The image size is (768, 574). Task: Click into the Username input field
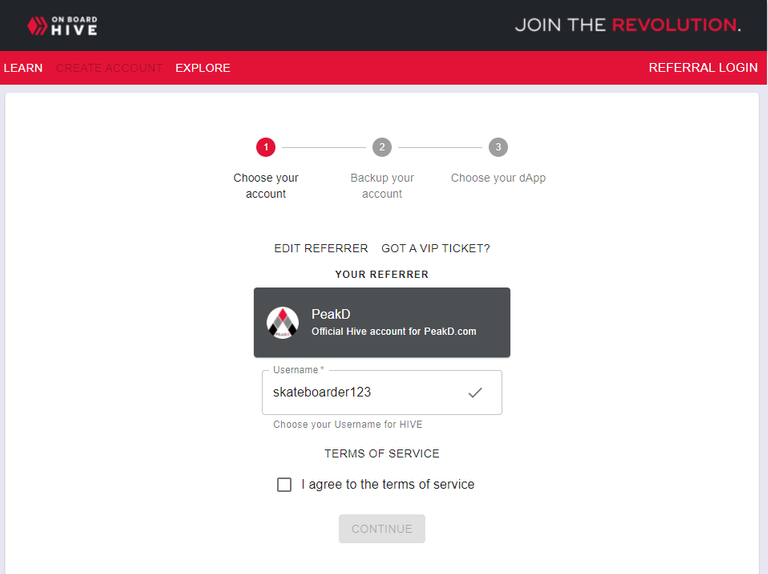coord(382,392)
